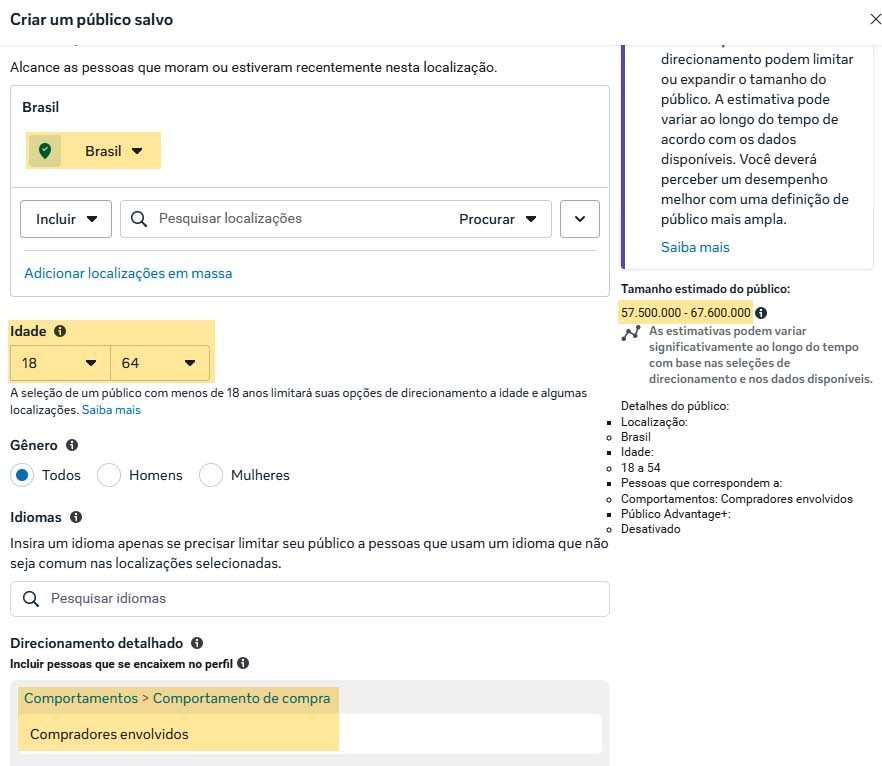The width and height of the screenshot is (882, 766).
Task: Click the info icon beside Direcionamento detalhado
Action: pyautogui.click(x=196, y=643)
